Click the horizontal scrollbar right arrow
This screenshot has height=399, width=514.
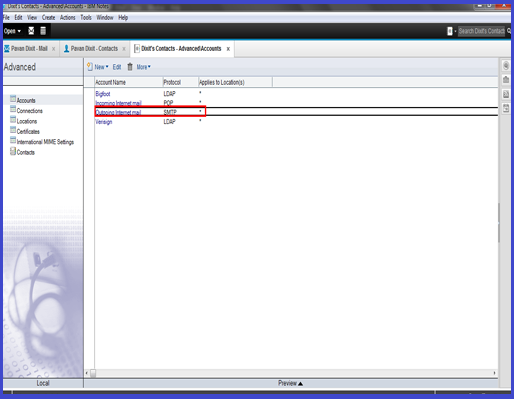(494, 373)
